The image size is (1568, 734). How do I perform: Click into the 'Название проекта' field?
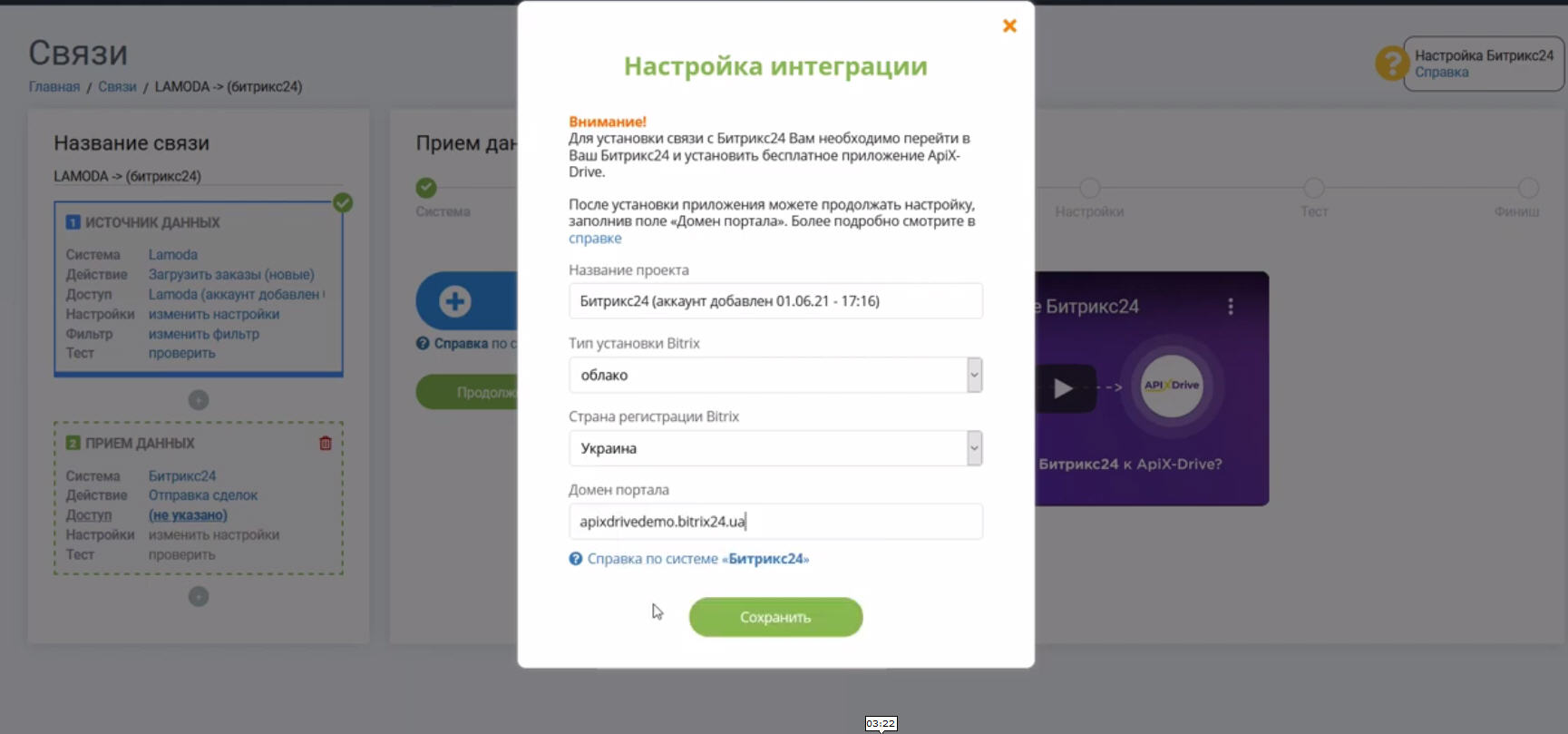click(775, 301)
